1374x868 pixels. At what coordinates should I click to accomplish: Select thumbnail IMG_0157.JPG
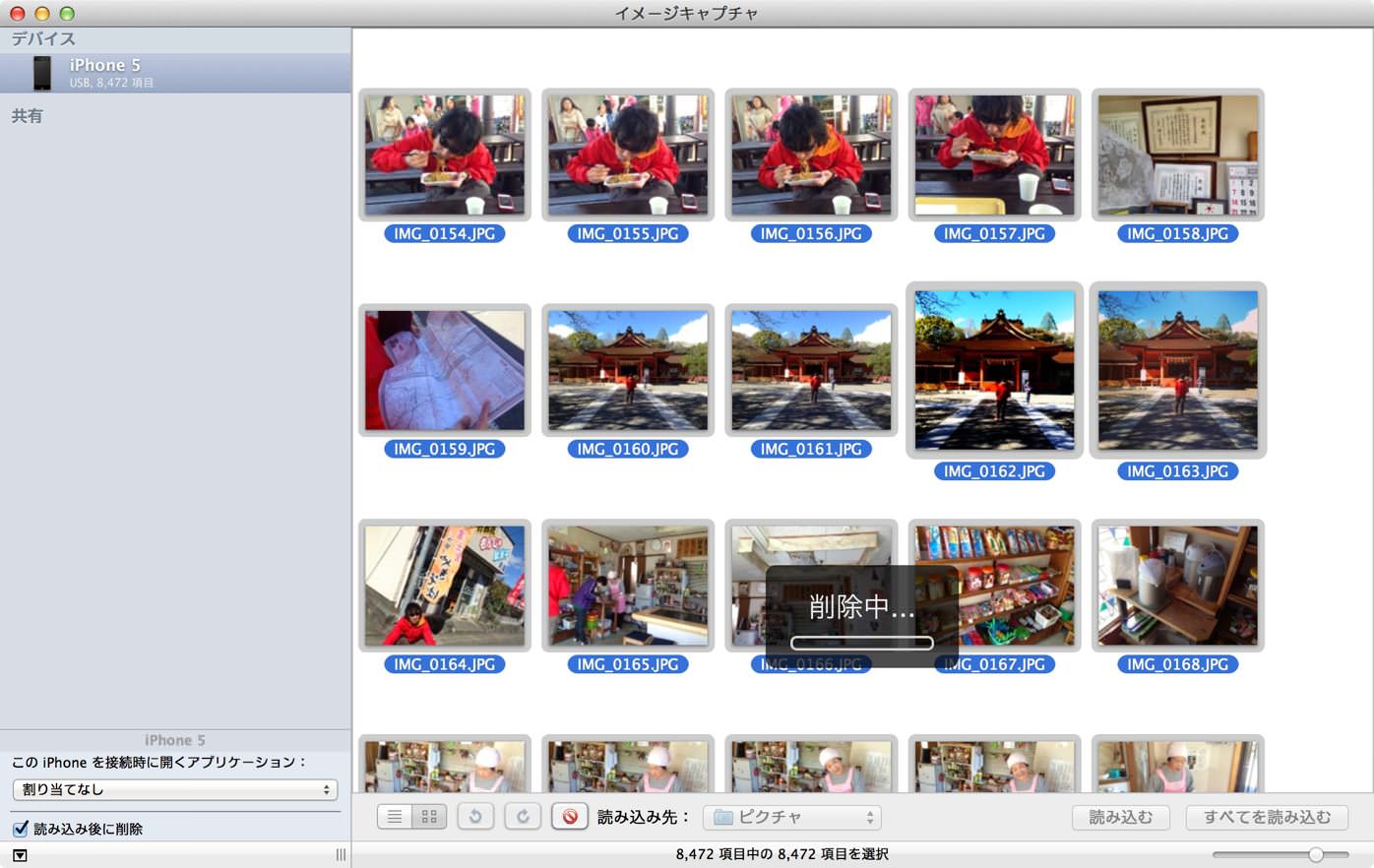[x=994, y=155]
